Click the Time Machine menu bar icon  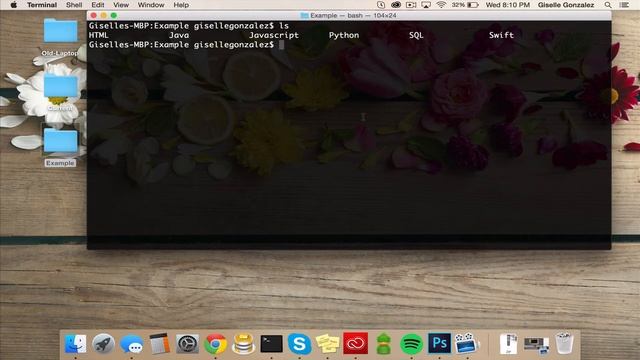(381, 5)
